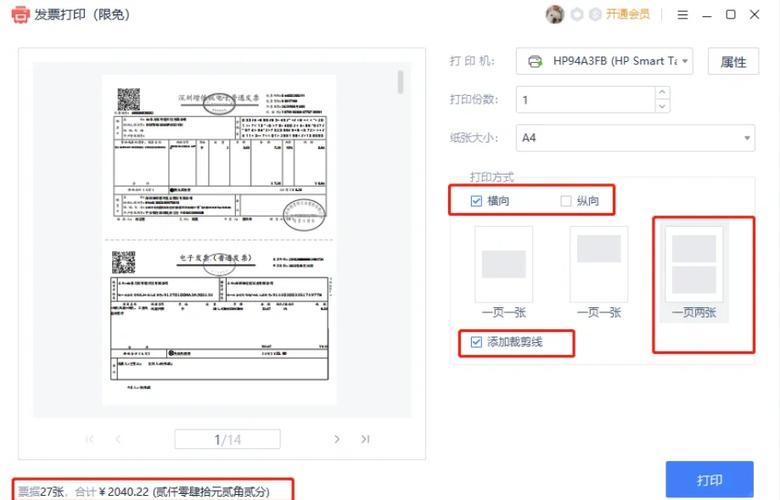Click the 开通会员 membership link
The height and width of the screenshot is (500, 780).
(x=628, y=14)
